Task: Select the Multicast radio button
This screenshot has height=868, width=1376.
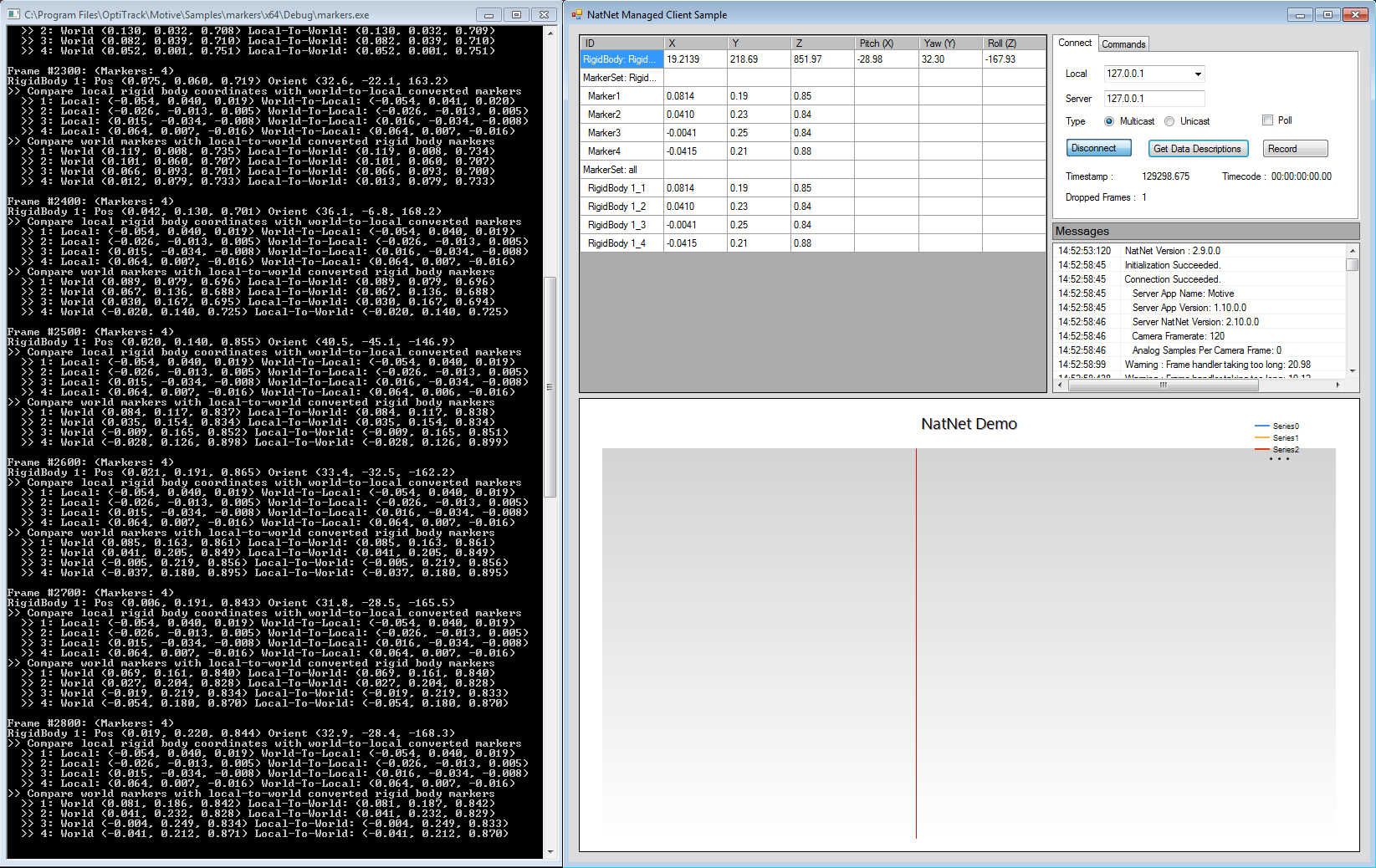Action: tap(1109, 121)
